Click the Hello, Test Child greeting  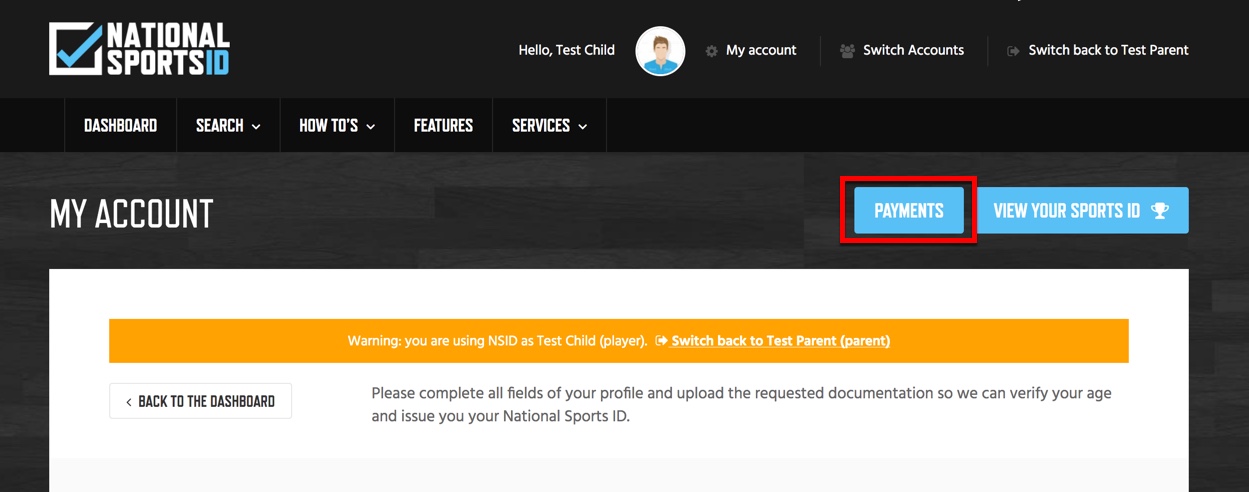click(x=566, y=50)
